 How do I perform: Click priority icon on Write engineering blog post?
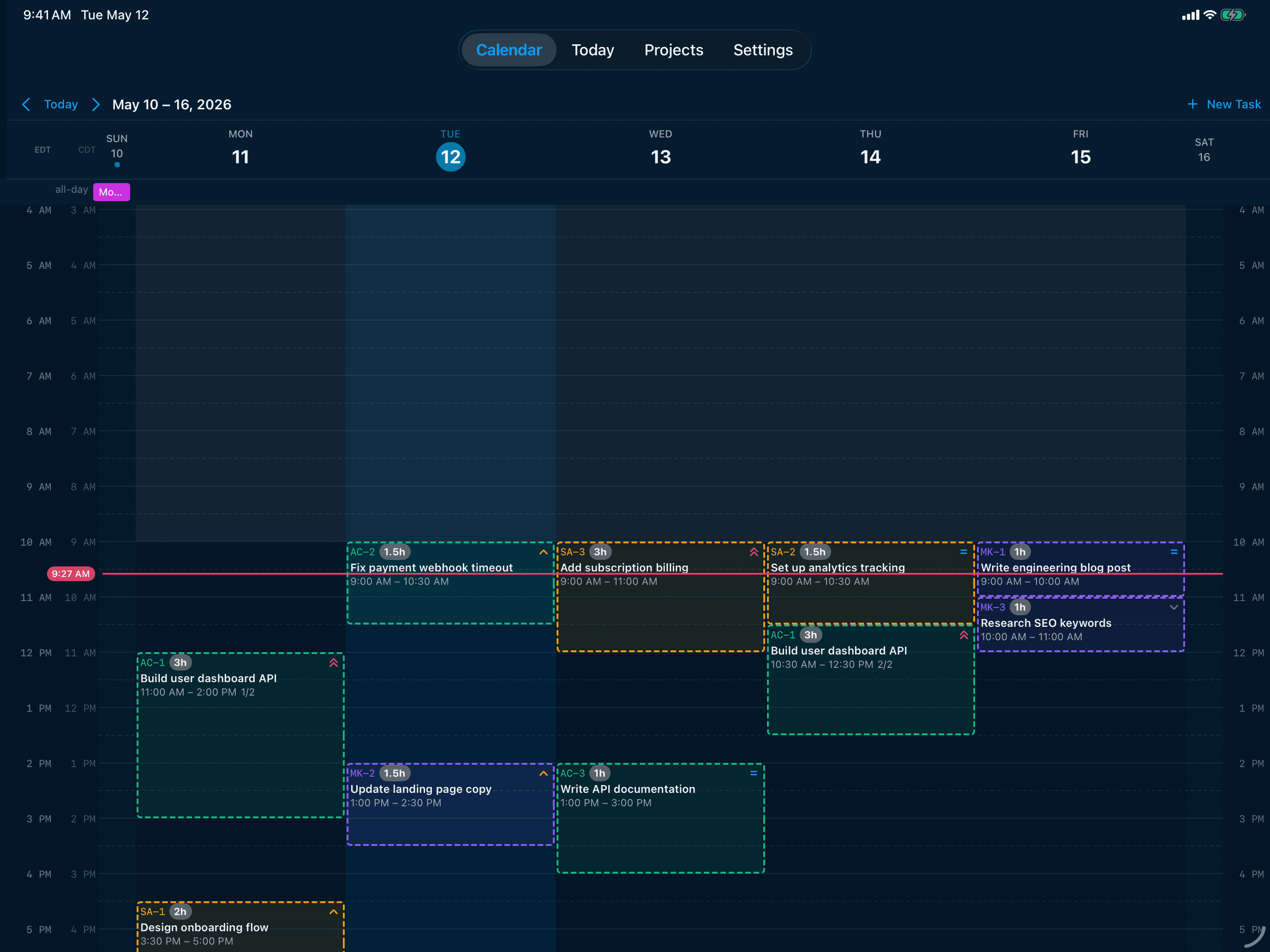[x=1174, y=552]
